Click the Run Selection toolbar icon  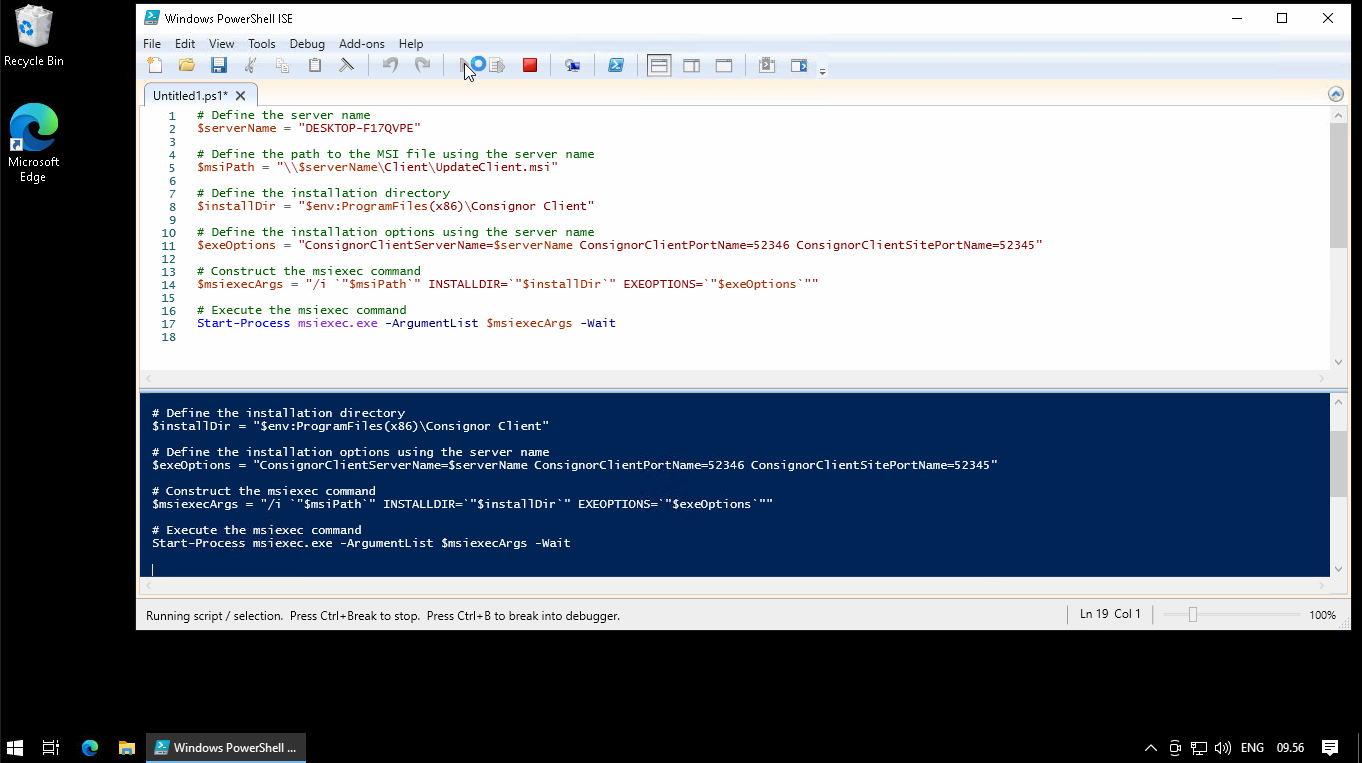497,66
